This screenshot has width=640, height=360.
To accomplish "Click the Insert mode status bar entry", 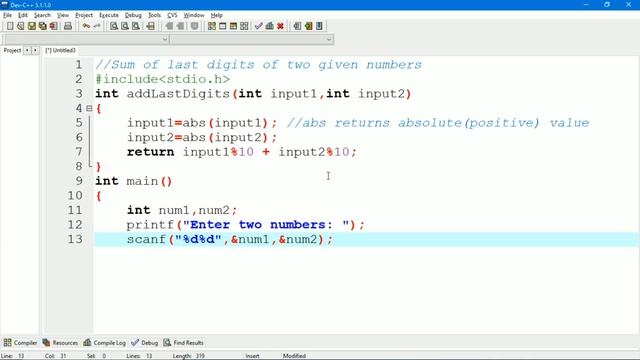I will coord(252,356).
